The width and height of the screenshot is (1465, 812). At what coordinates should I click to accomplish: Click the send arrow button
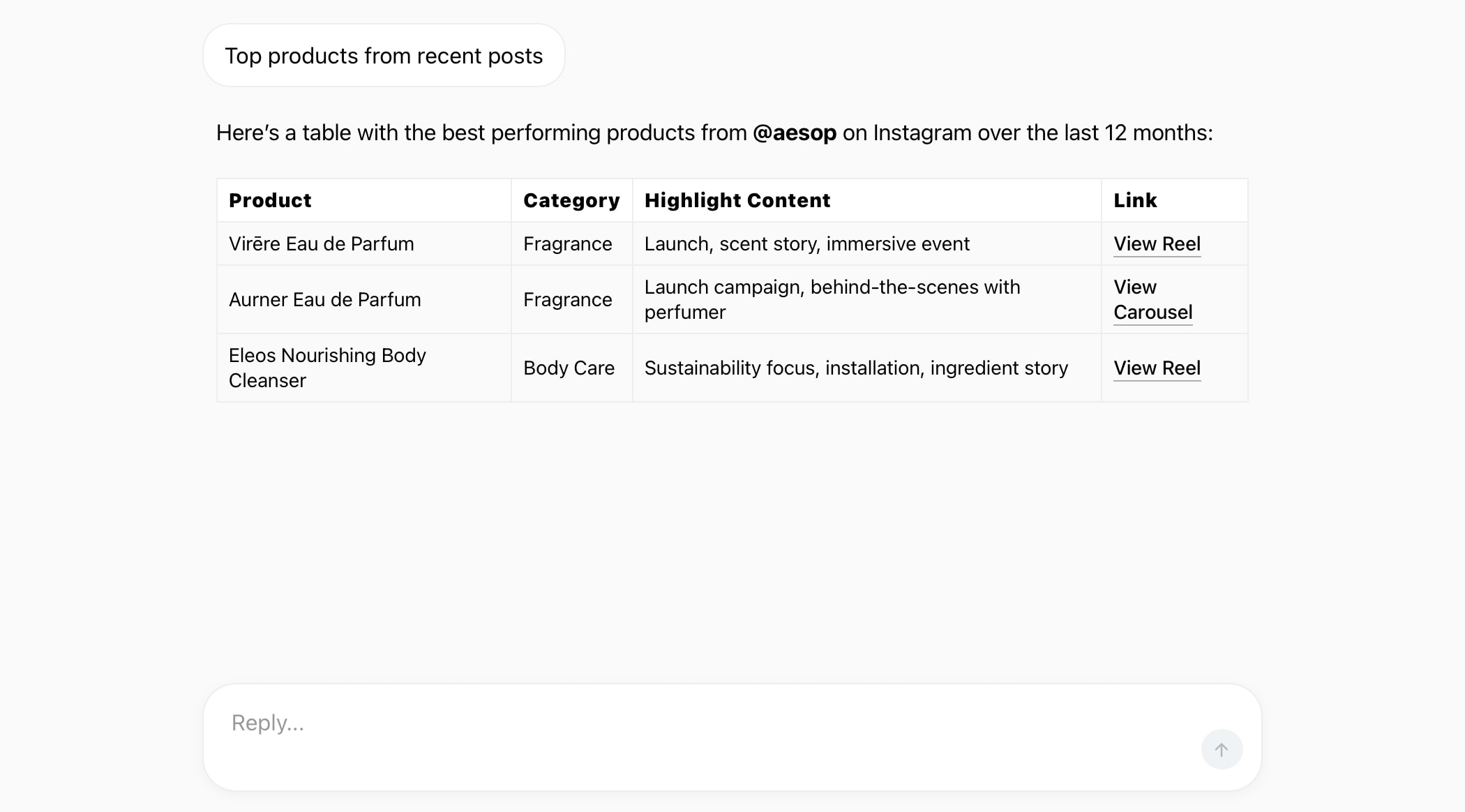pos(1222,749)
